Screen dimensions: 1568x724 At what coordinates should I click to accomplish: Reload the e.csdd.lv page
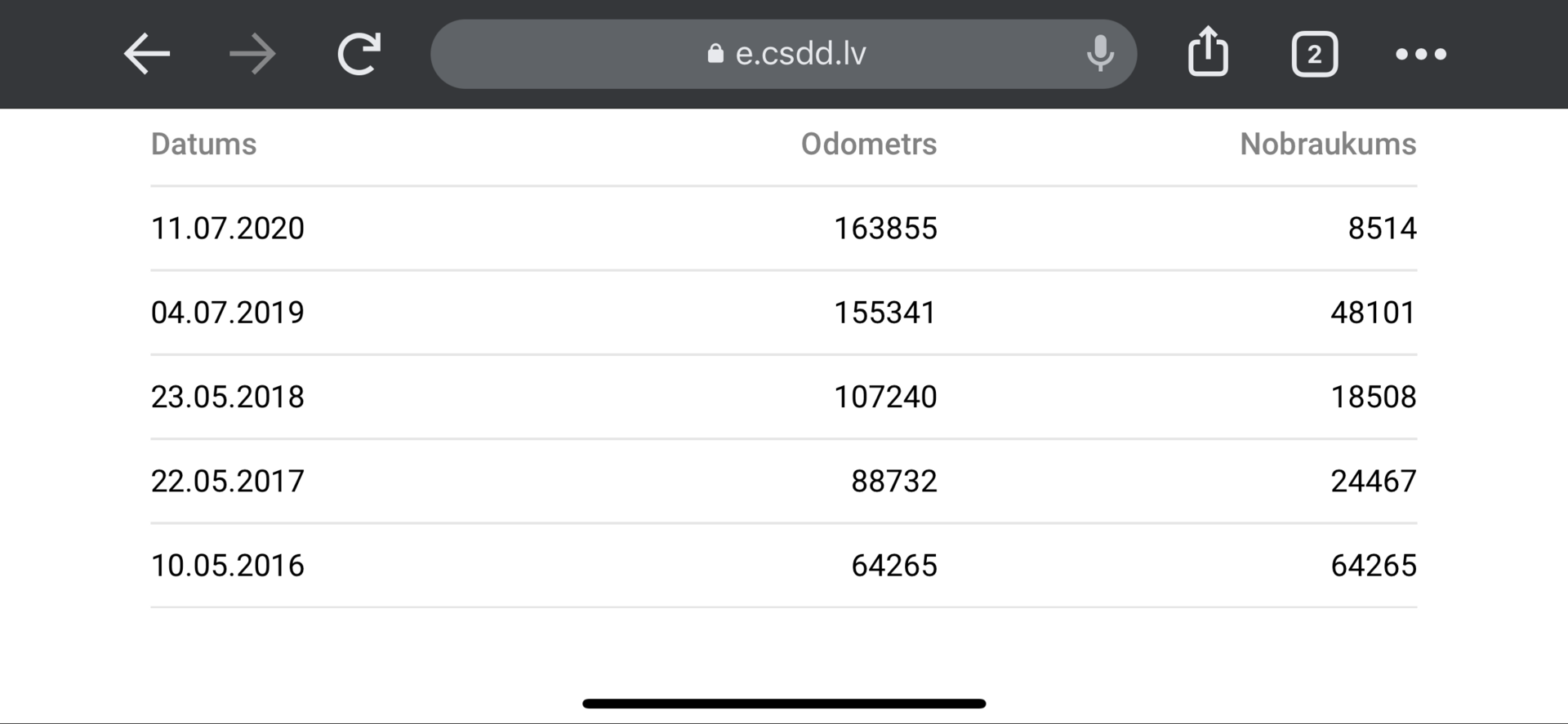pyautogui.click(x=359, y=54)
